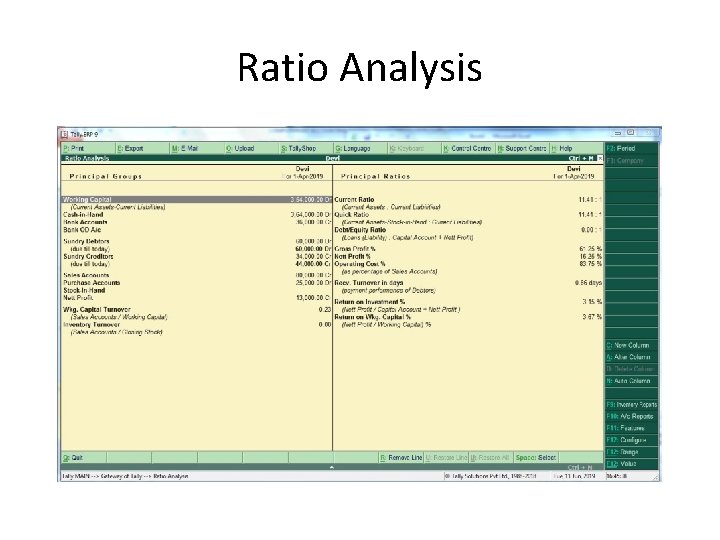Screen dimensions: 720x540
Task: Click the Quick Ratio entry
Action: coord(468,215)
